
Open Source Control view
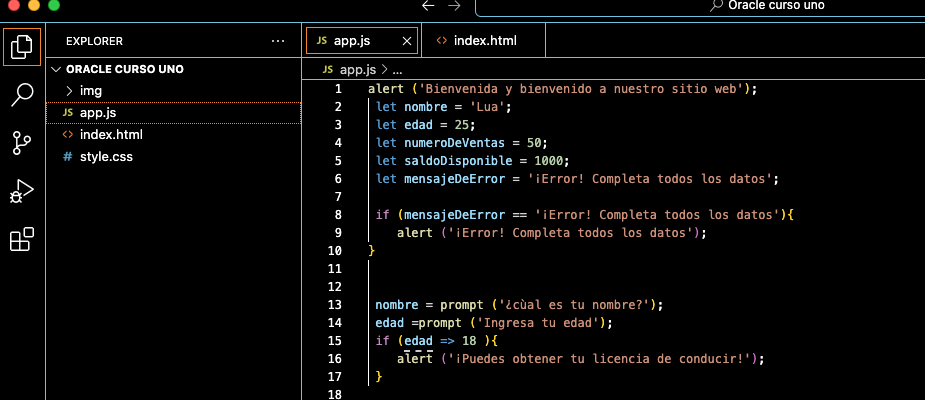[x=22, y=143]
